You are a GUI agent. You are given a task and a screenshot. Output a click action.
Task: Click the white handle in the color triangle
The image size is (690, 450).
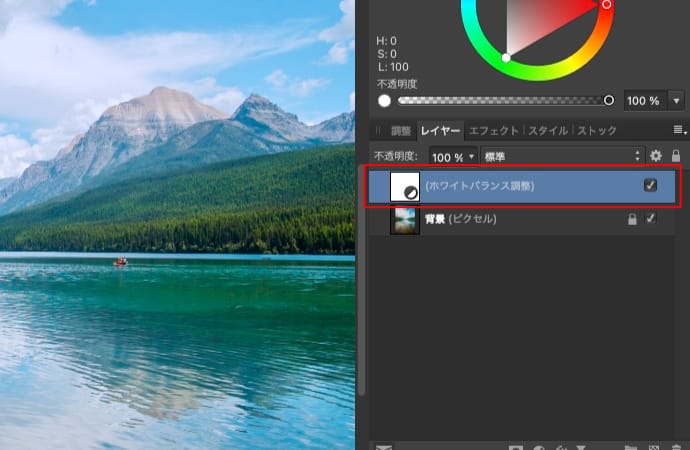tap(506, 58)
